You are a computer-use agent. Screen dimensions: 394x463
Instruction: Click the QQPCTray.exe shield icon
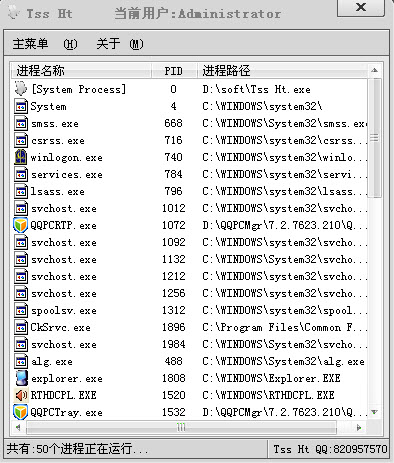[x=21, y=412]
